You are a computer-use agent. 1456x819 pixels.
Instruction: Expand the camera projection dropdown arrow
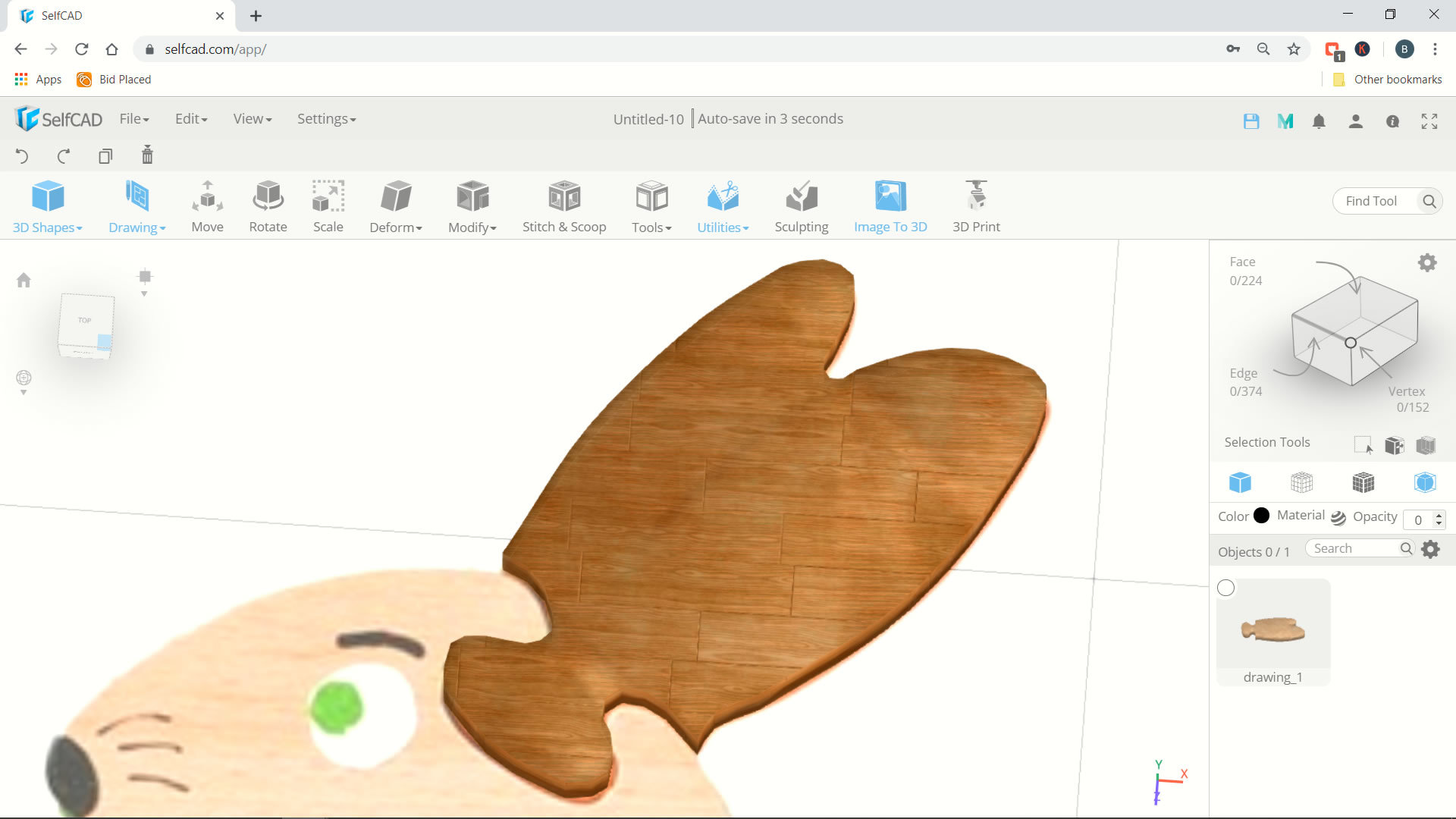(144, 294)
